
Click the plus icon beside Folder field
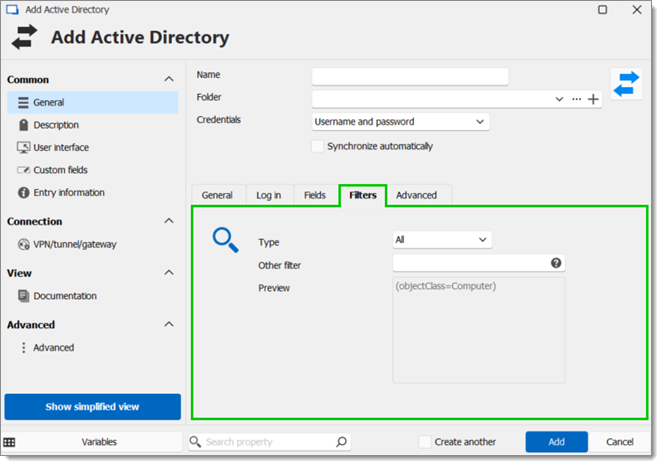pyautogui.click(x=593, y=99)
